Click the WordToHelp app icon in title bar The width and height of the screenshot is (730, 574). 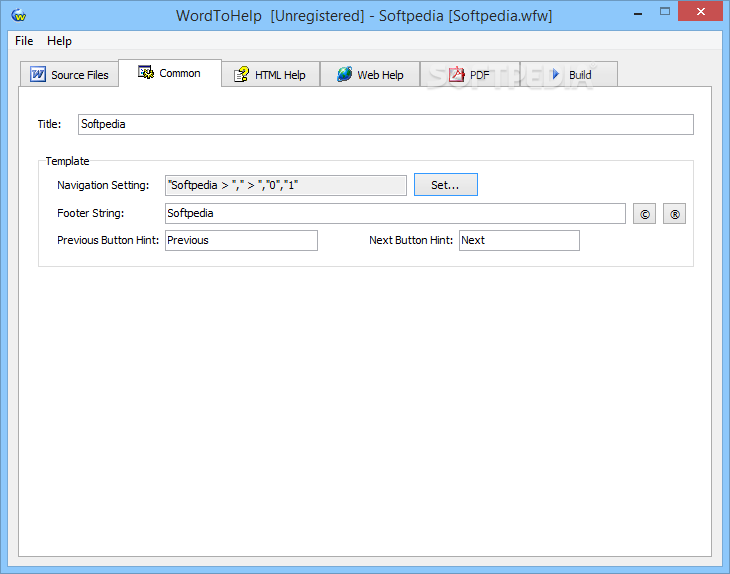click(19, 15)
